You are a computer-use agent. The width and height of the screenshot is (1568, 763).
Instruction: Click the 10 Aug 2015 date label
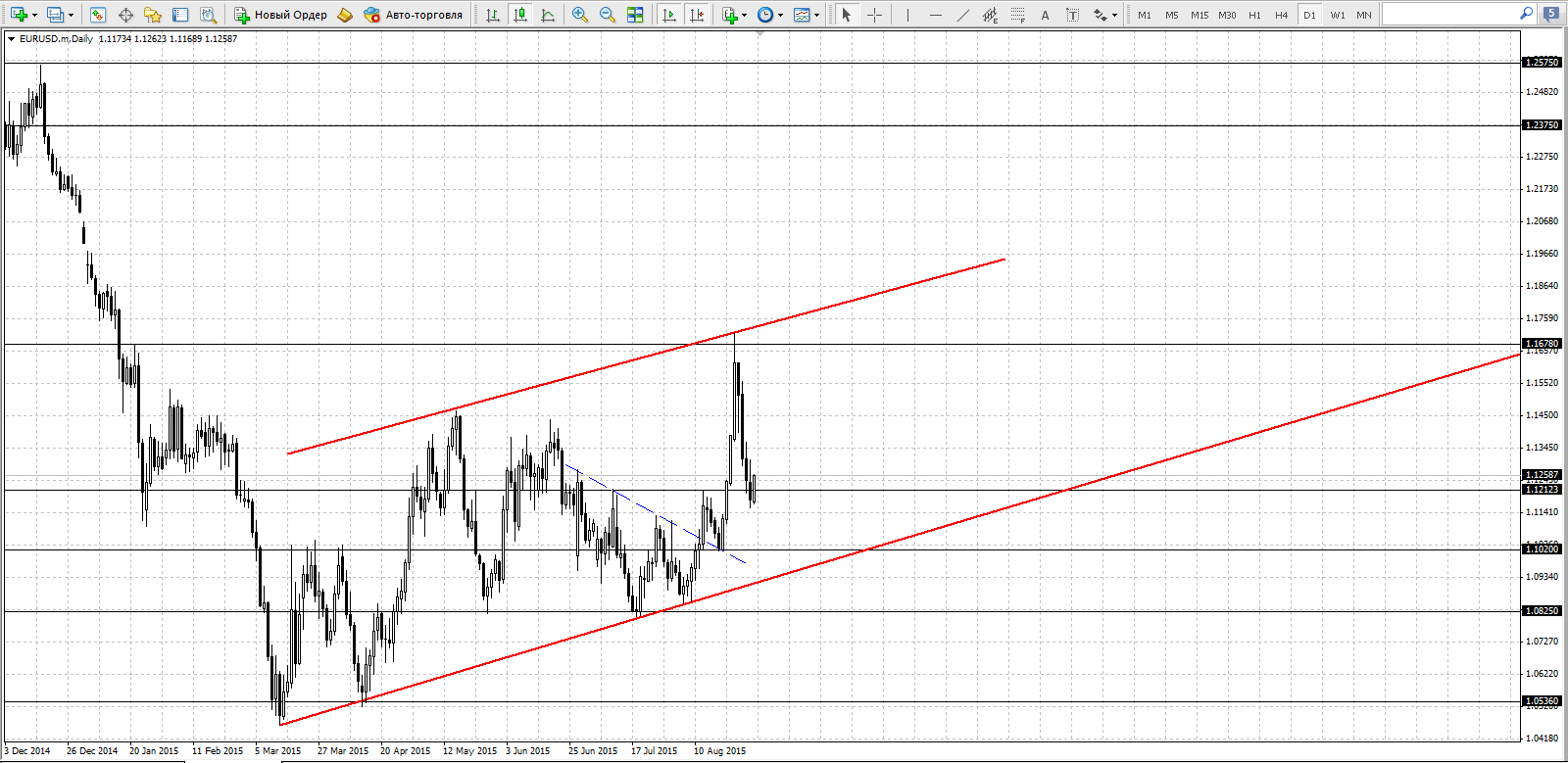click(720, 751)
